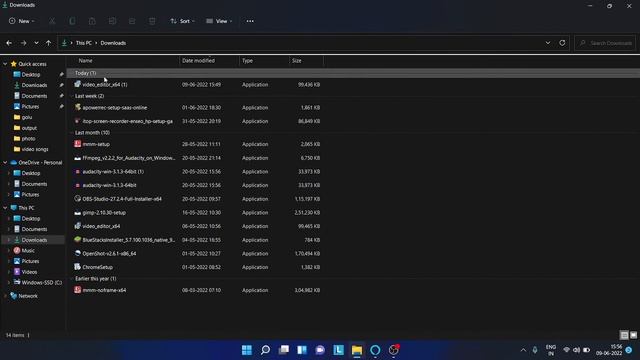Open the Windows Start menu
The height and width of the screenshot is (360, 640).
point(247,350)
